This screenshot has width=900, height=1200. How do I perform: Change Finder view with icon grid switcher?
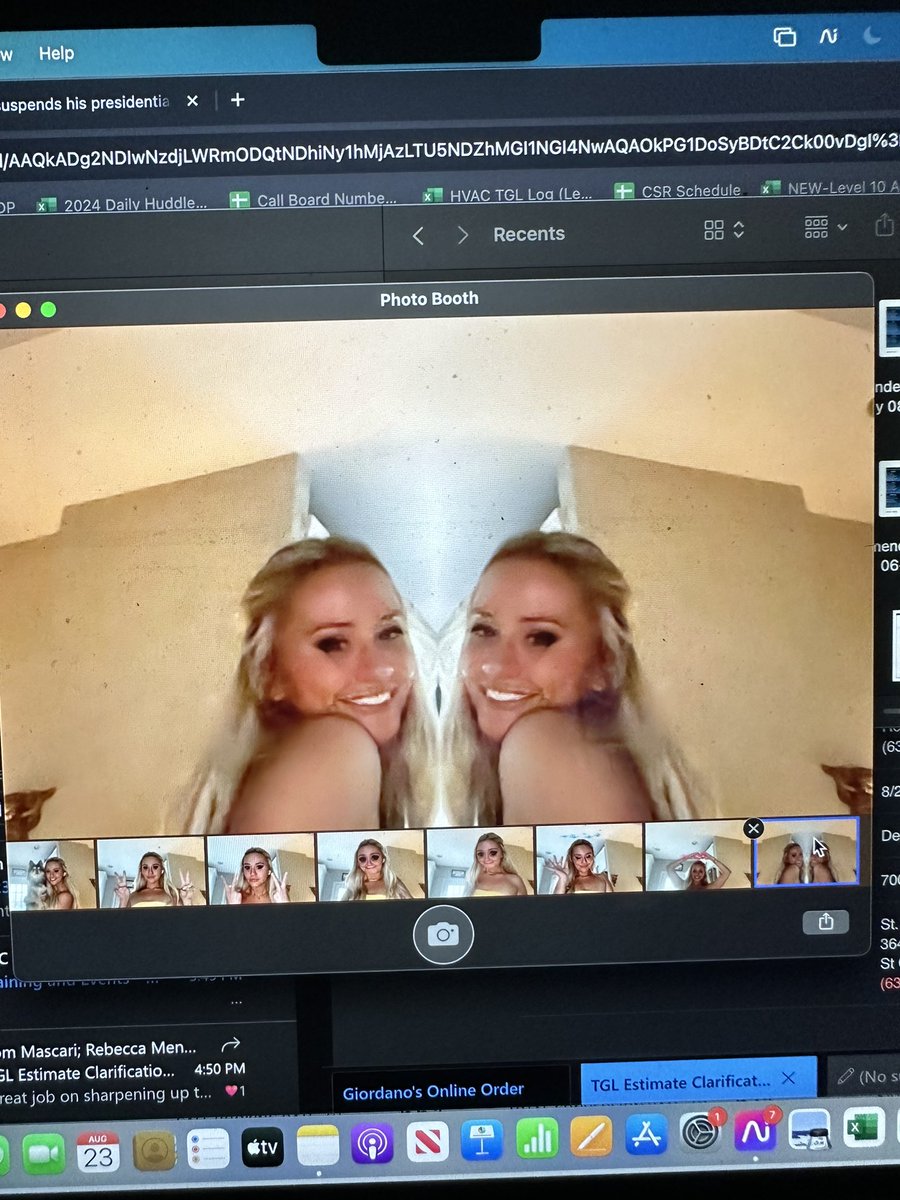coord(724,231)
